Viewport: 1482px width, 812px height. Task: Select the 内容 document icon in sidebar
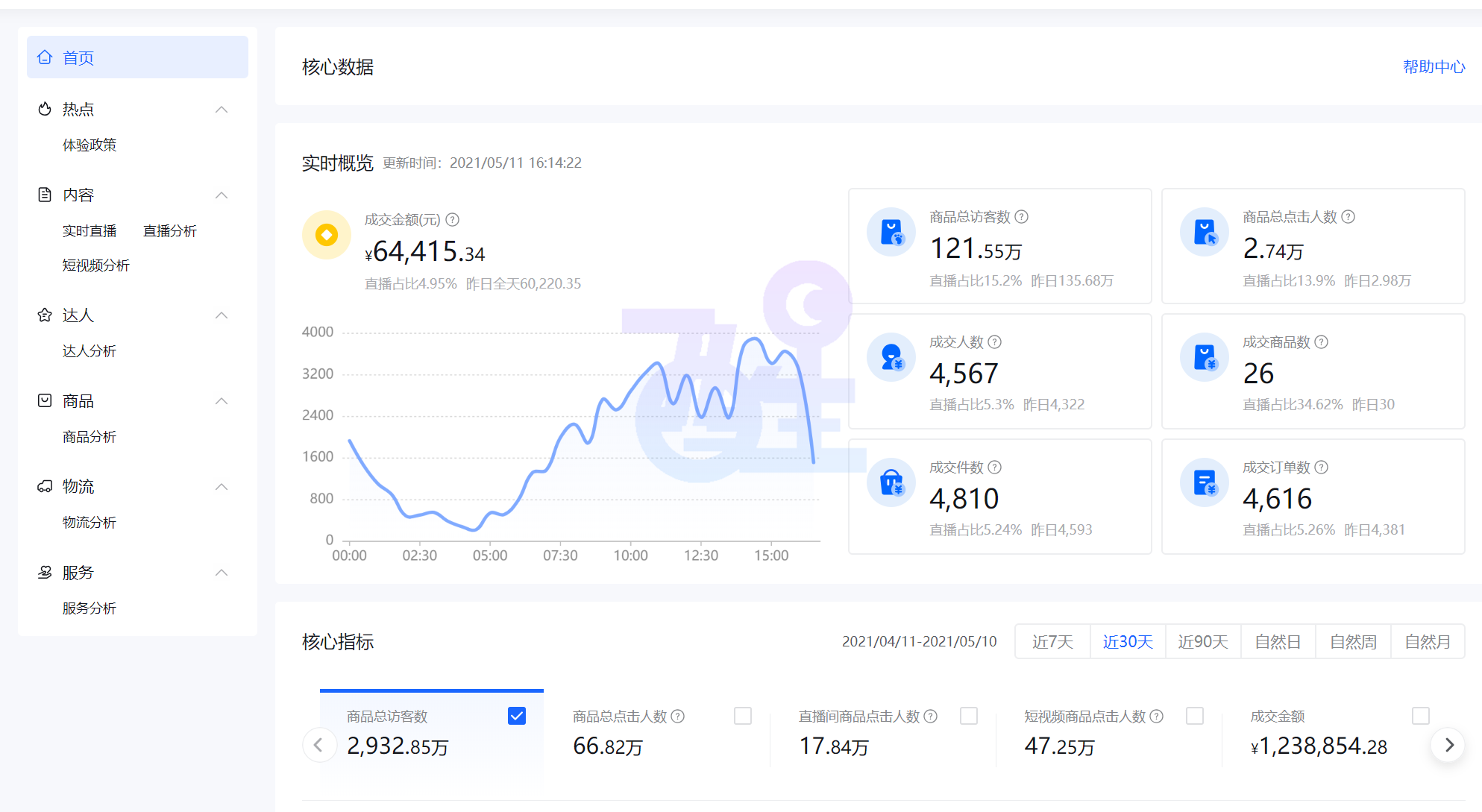point(45,195)
